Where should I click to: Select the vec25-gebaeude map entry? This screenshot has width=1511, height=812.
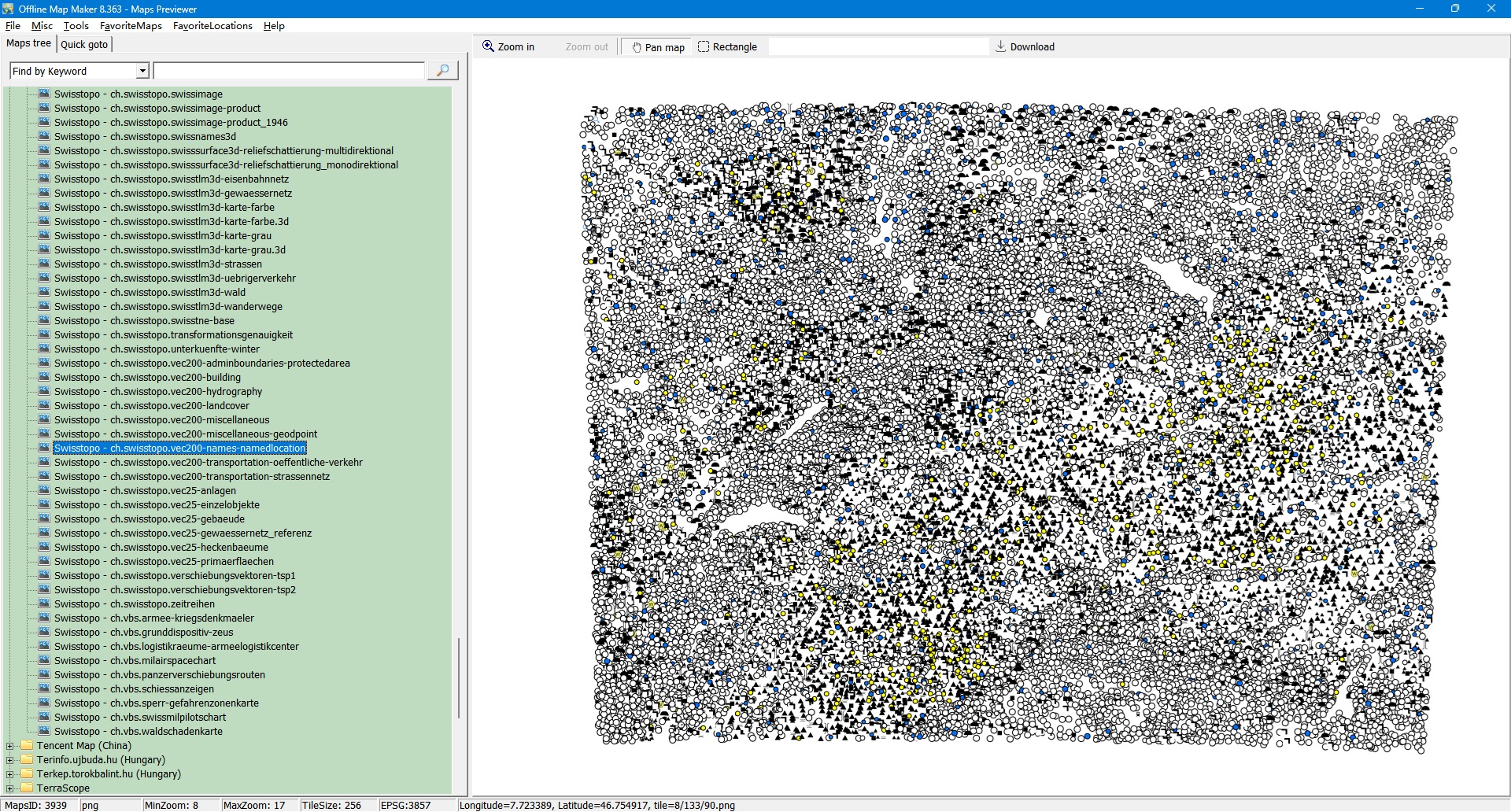[x=149, y=519]
